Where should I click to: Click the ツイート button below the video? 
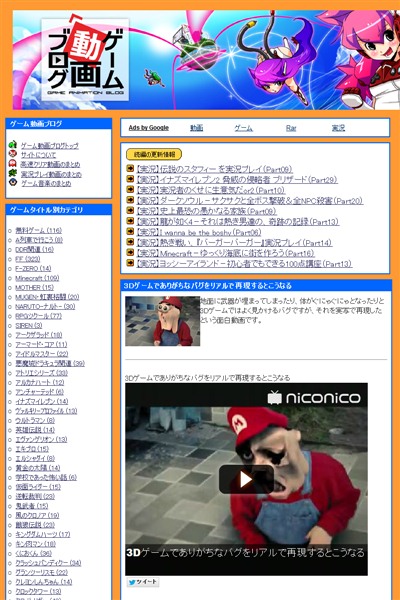tap(143, 582)
